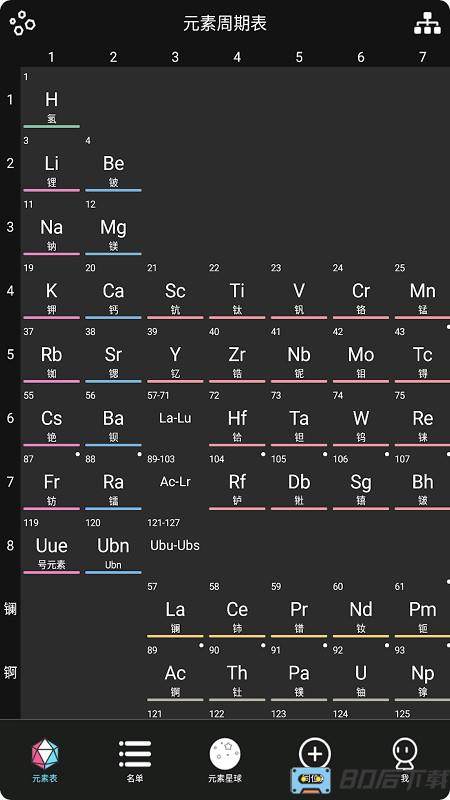Viewport: 450px width, 800px height.
Task: Open the Uue element 119 cell
Action: coord(52,545)
